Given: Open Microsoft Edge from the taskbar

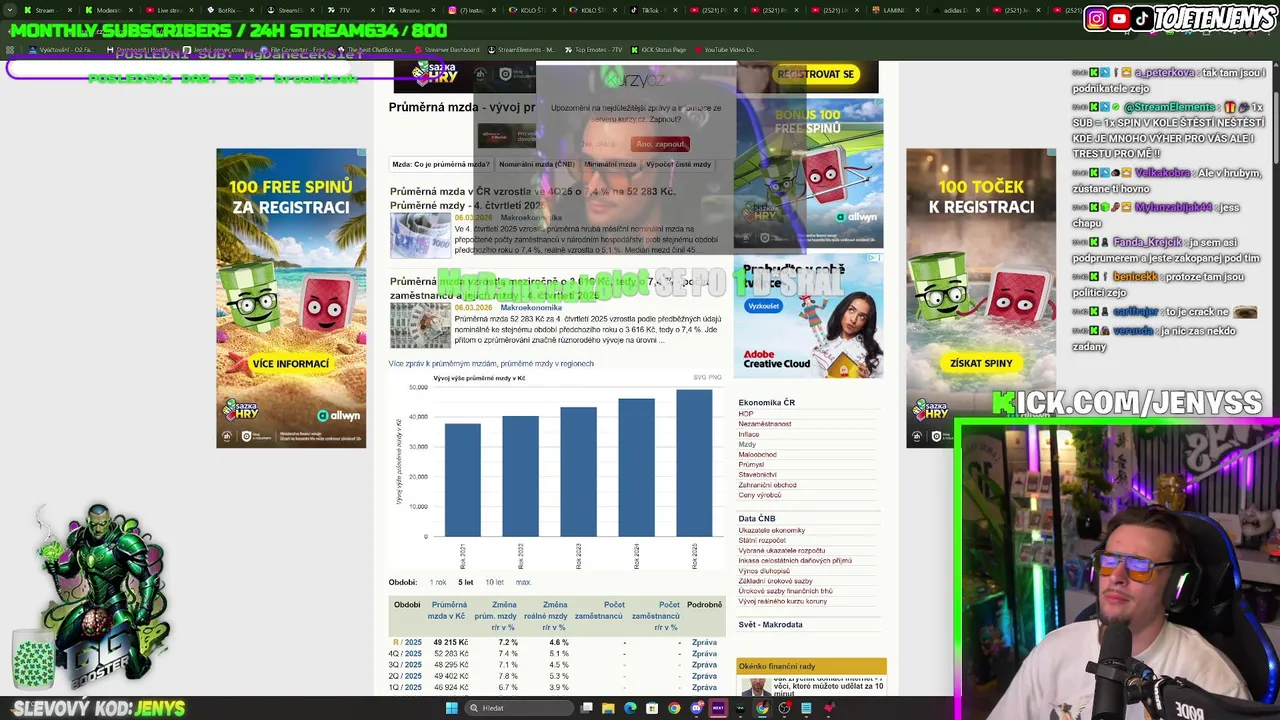Looking at the screenshot, I should (630, 708).
